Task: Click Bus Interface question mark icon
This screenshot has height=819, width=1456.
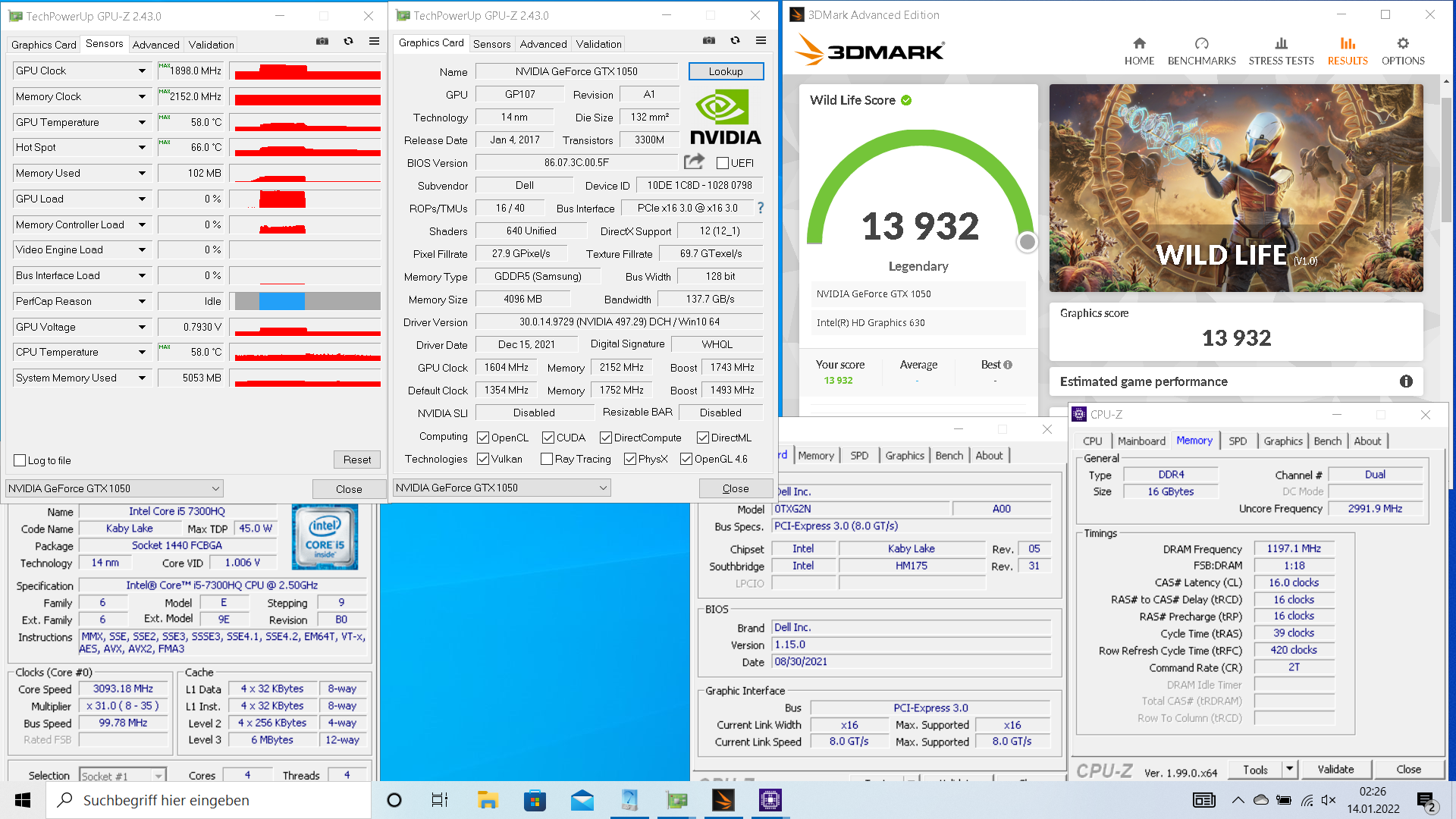Action: 760,208
